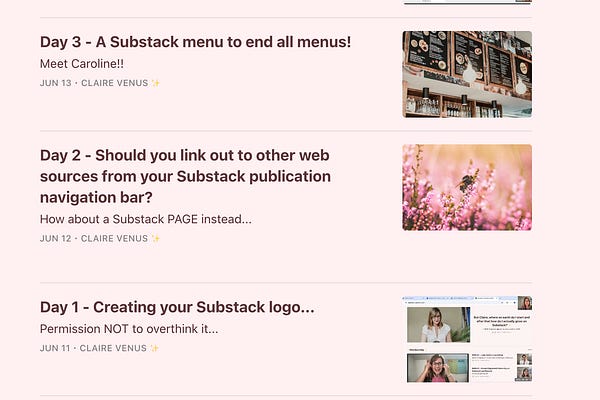The image size is (600, 400).
Task: Open the Day 3 Substack menu post title
Action: click(x=195, y=42)
